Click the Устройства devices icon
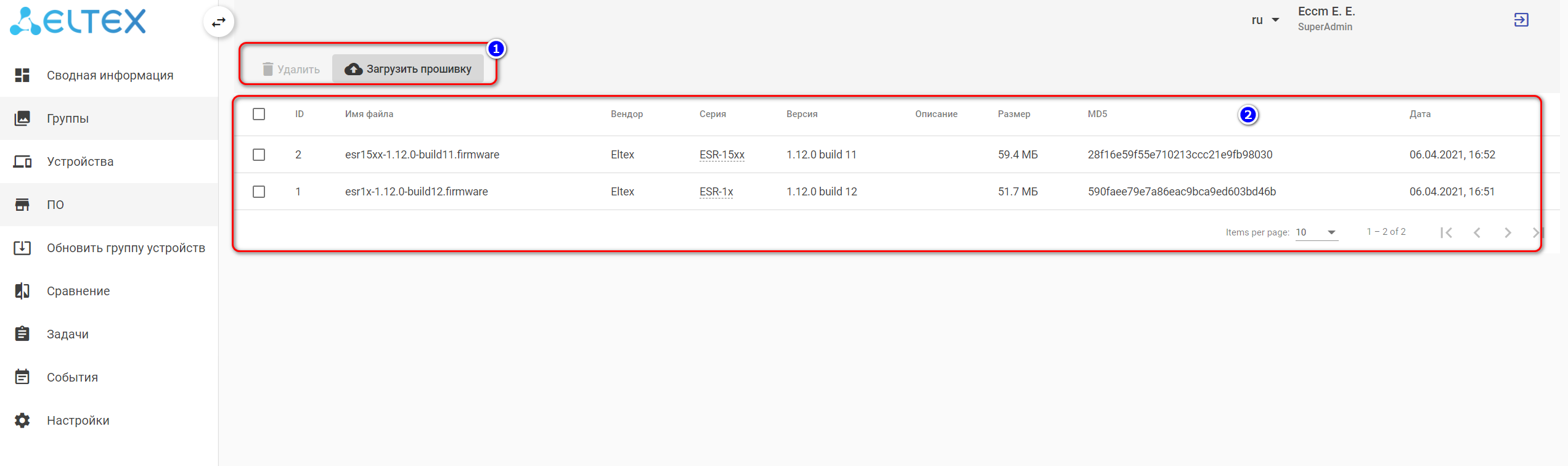Screen dimensions: 1568x466 coord(22,161)
